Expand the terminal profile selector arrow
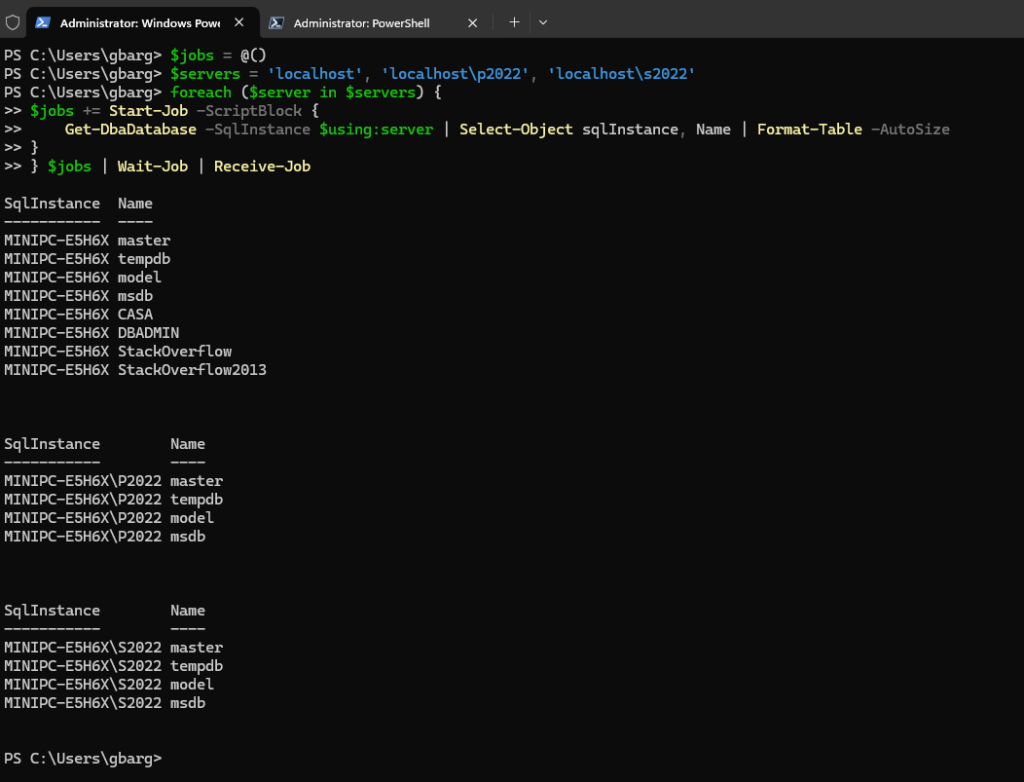 pos(543,22)
